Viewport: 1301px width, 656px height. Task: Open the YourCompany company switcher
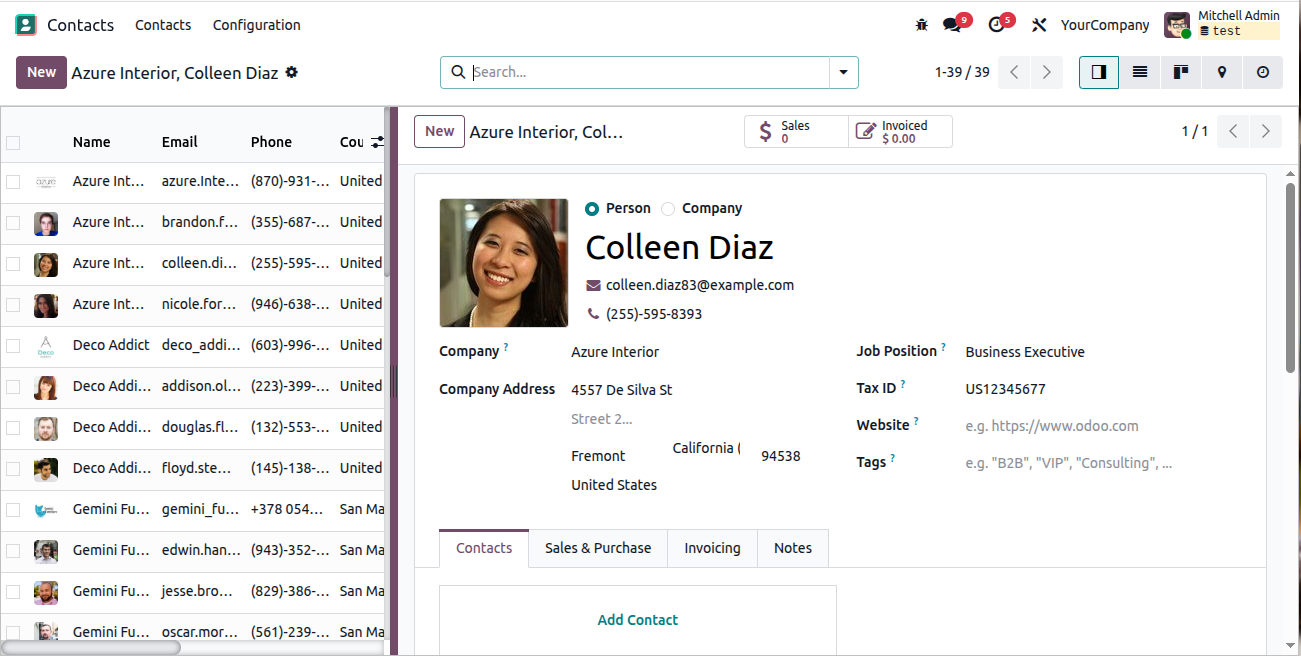pos(1105,25)
